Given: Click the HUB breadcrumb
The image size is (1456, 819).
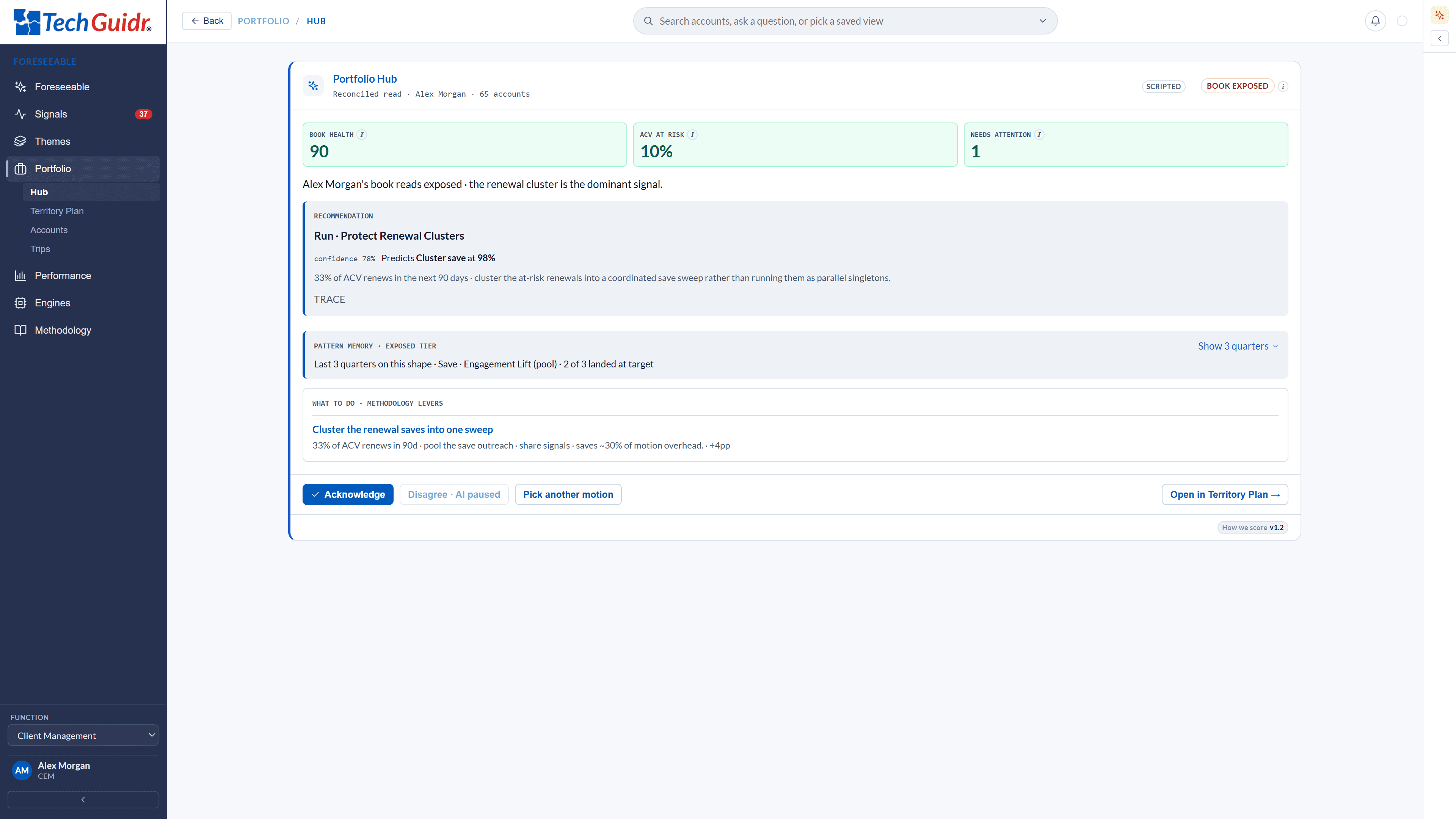Looking at the screenshot, I should point(316,21).
